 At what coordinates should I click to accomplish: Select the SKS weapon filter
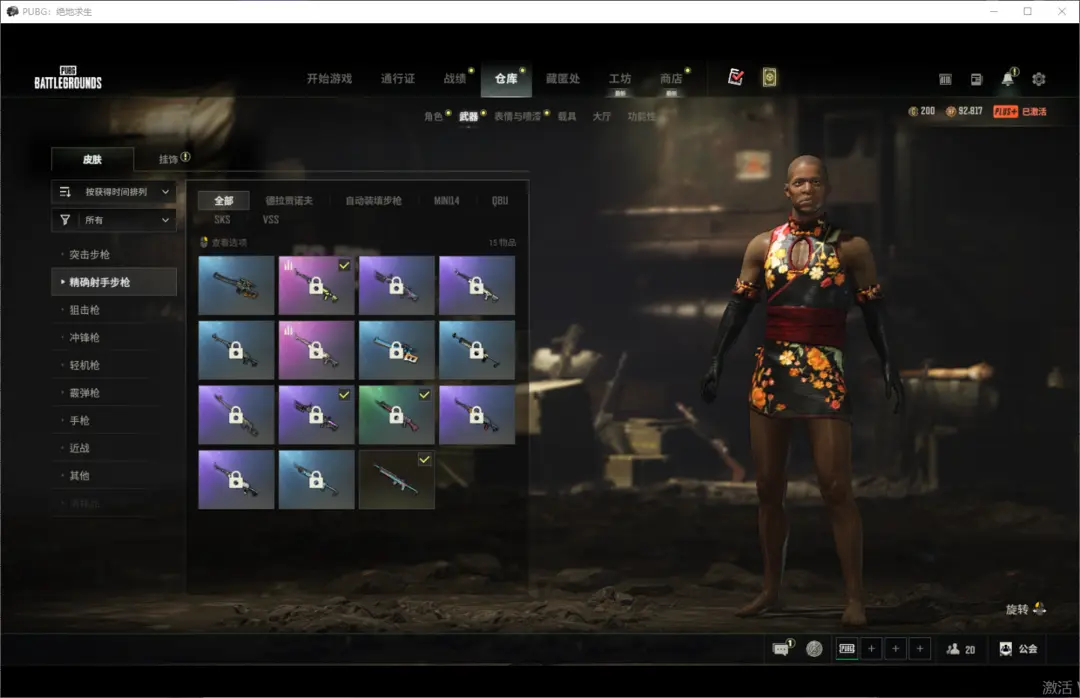click(x=222, y=219)
